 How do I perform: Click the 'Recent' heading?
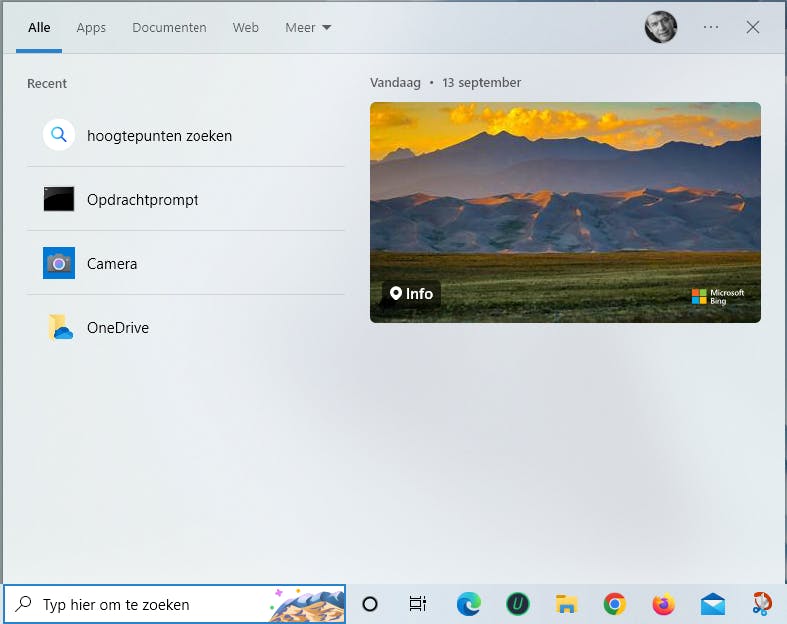tap(47, 83)
